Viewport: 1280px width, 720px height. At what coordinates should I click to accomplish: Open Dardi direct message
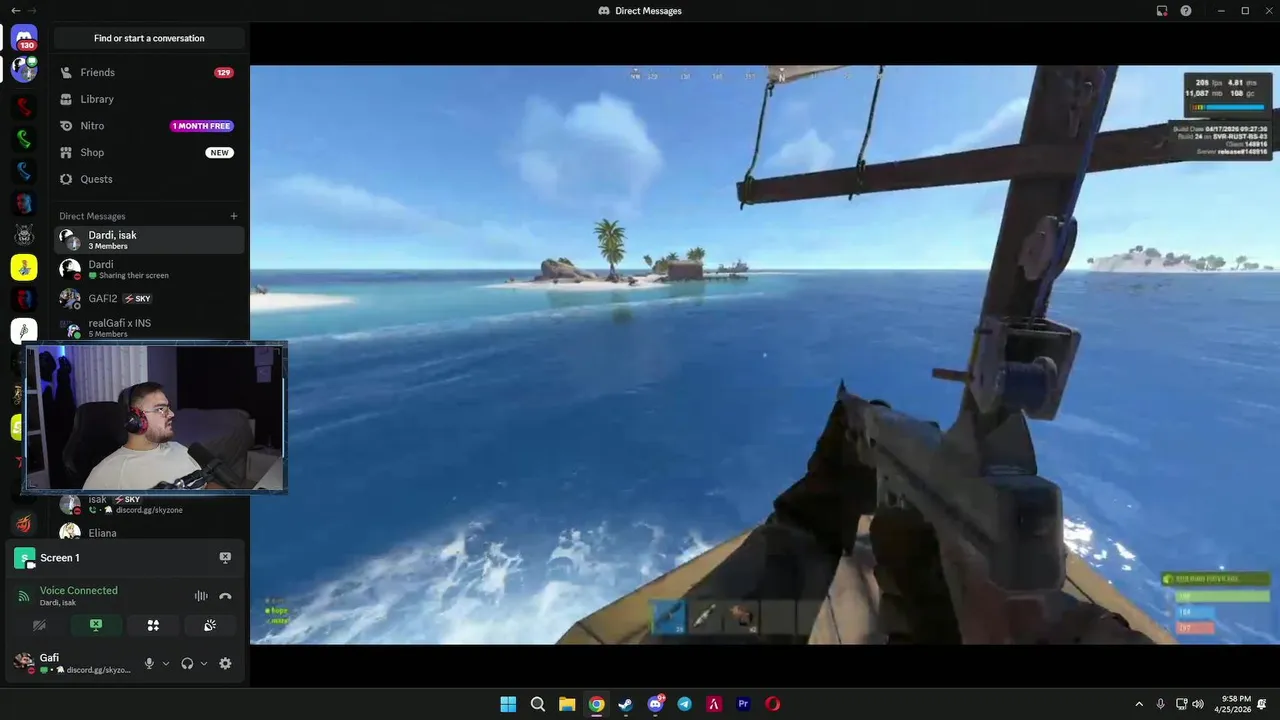coord(149,269)
